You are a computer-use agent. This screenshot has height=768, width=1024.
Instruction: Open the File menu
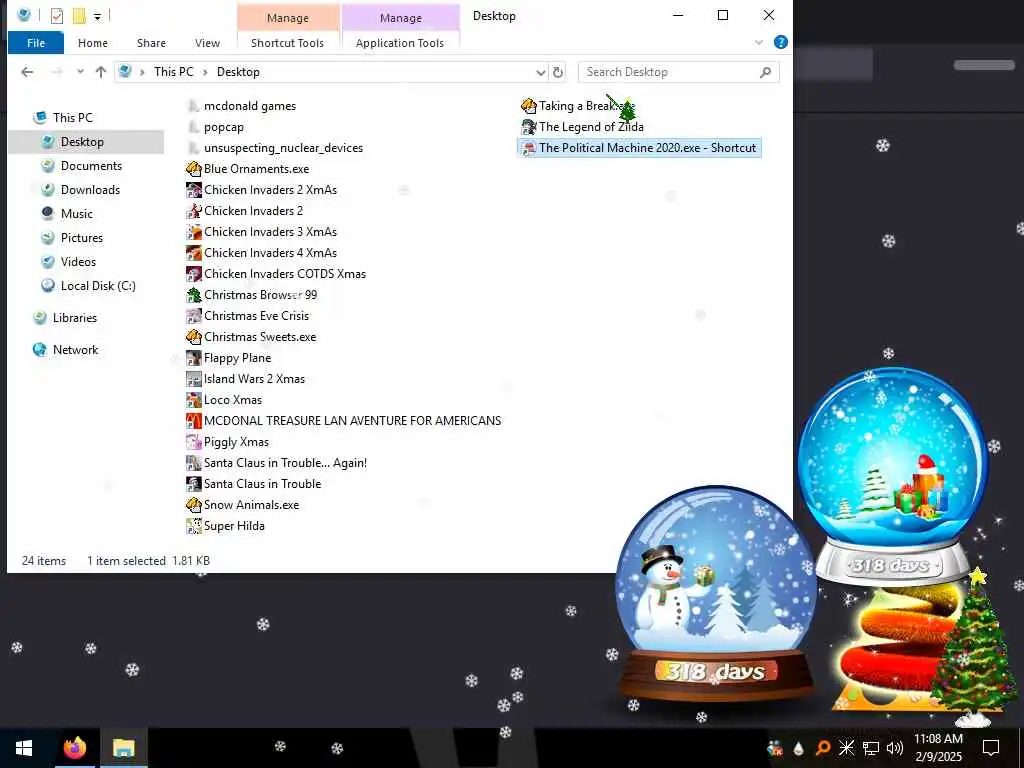tap(36, 42)
